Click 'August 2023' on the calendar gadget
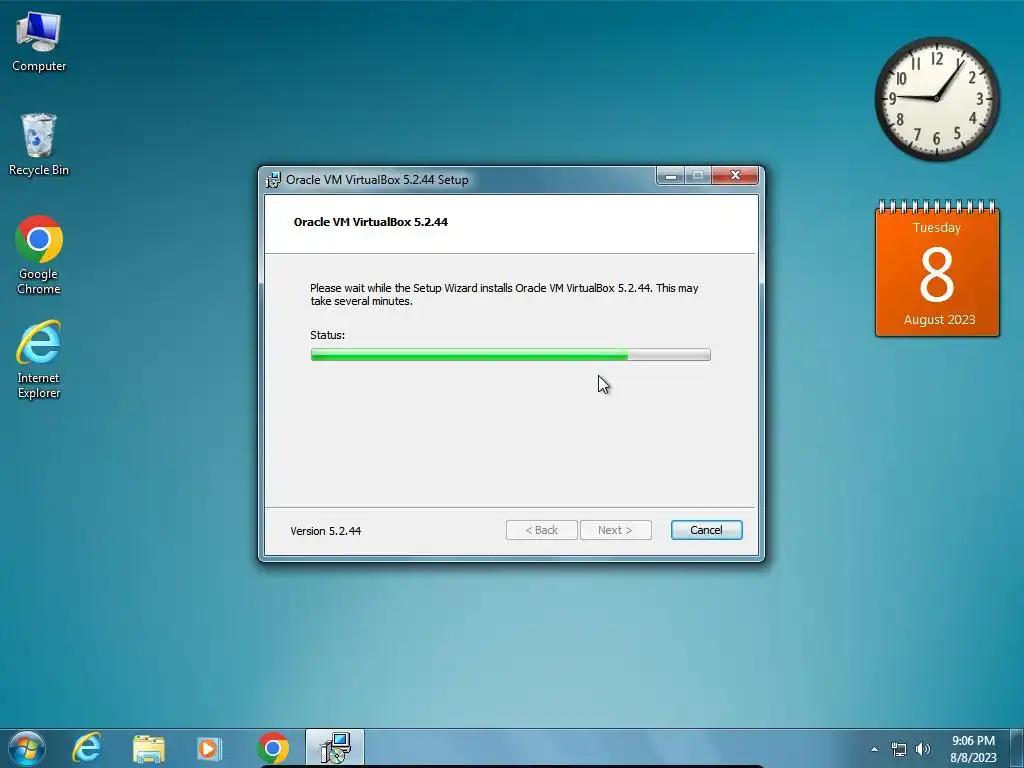This screenshot has height=768, width=1024. click(x=939, y=319)
